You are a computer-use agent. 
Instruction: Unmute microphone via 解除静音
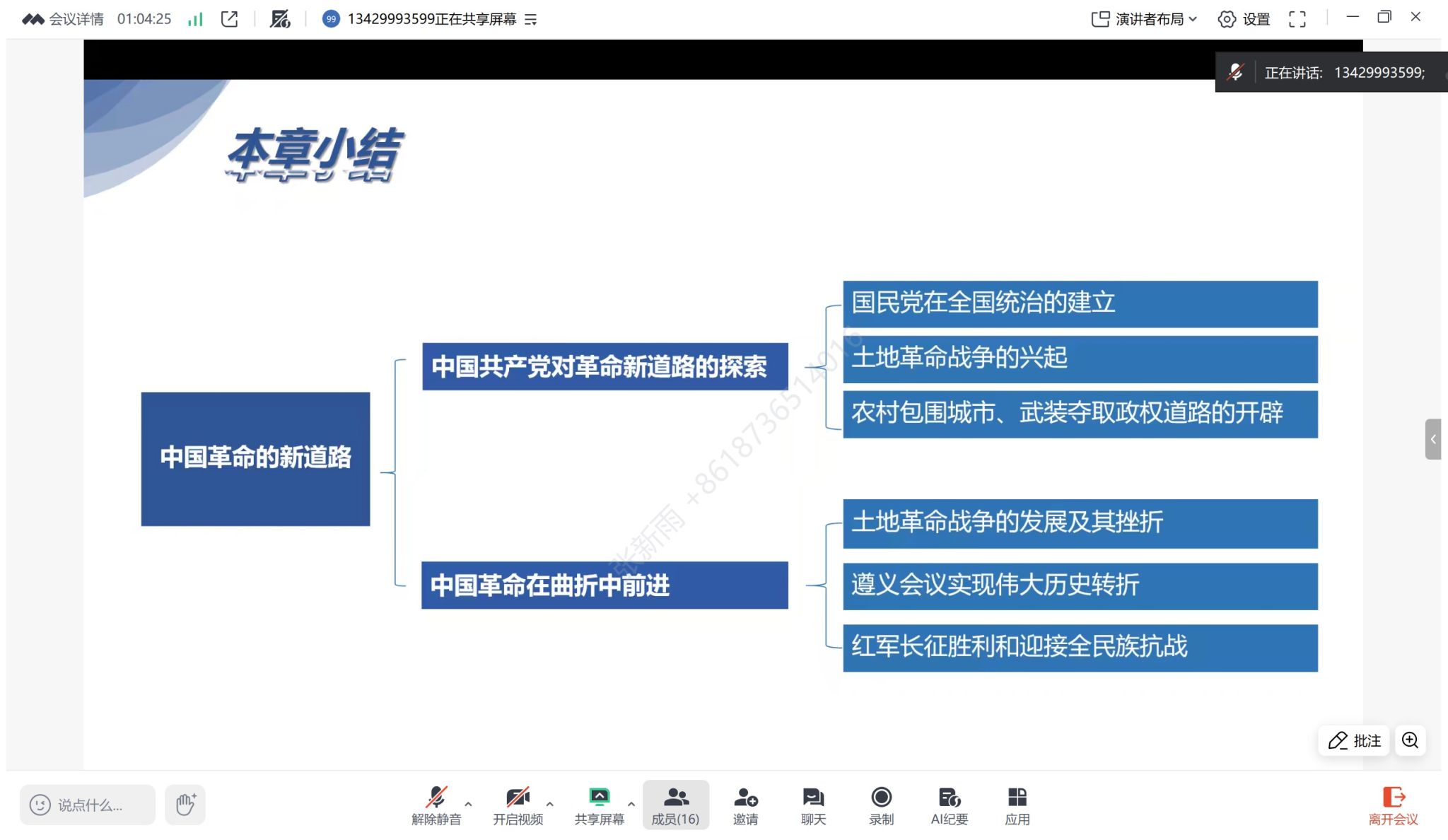click(x=436, y=805)
